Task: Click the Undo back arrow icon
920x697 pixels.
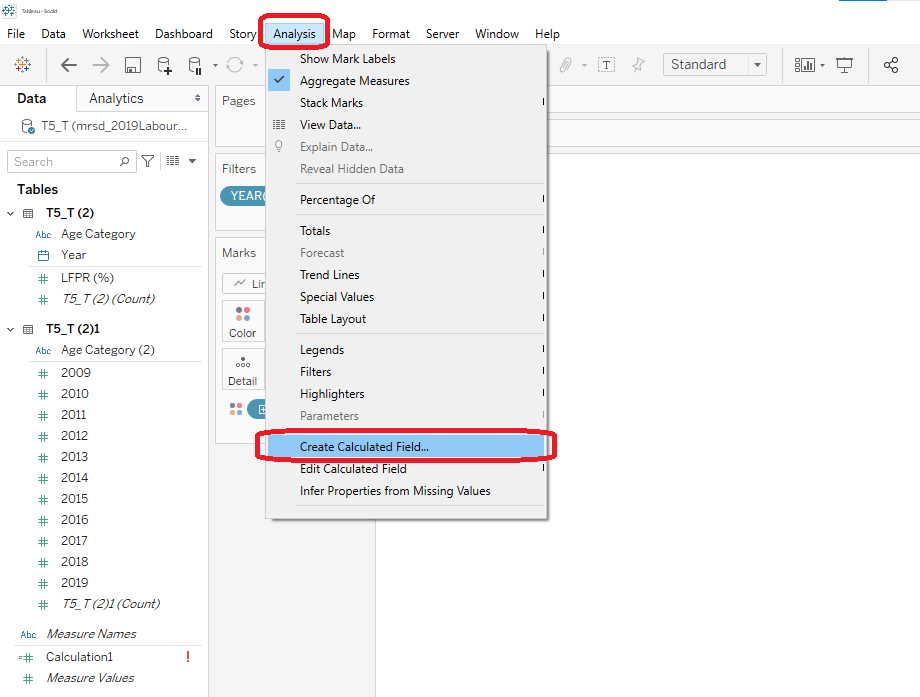Action: (68, 64)
